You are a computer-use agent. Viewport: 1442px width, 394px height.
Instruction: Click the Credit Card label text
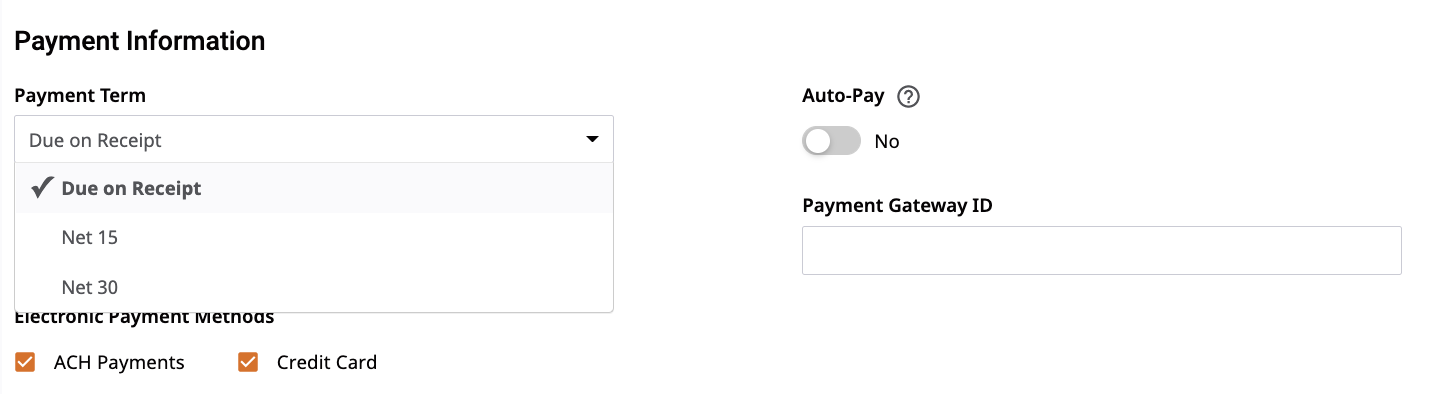[327, 363]
